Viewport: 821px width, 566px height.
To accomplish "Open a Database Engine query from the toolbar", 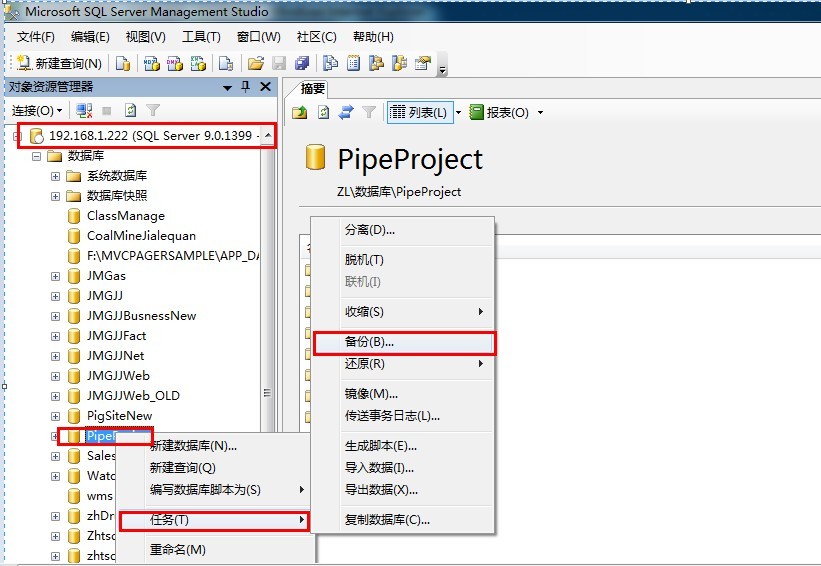I will tap(123, 63).
